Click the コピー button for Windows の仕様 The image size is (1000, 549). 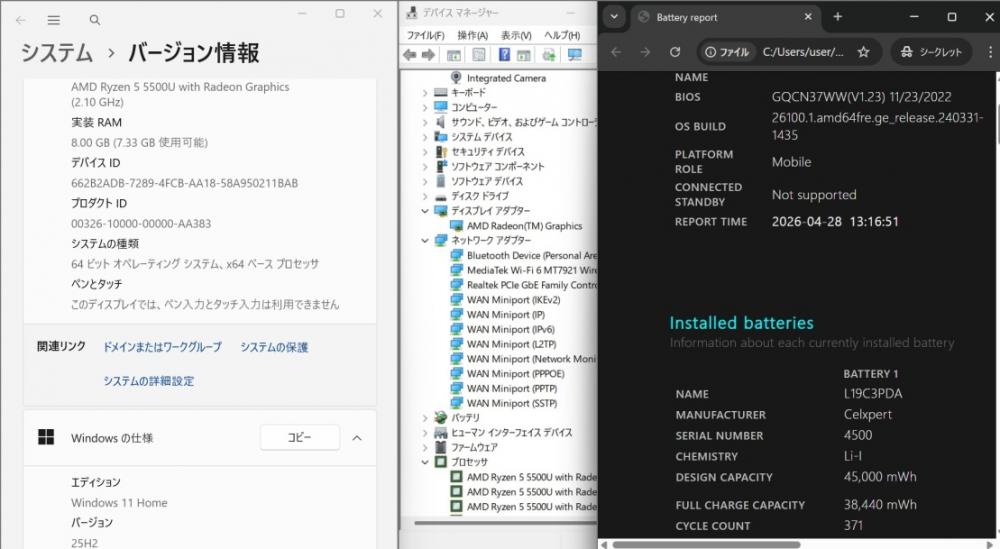tap(300, 437)
